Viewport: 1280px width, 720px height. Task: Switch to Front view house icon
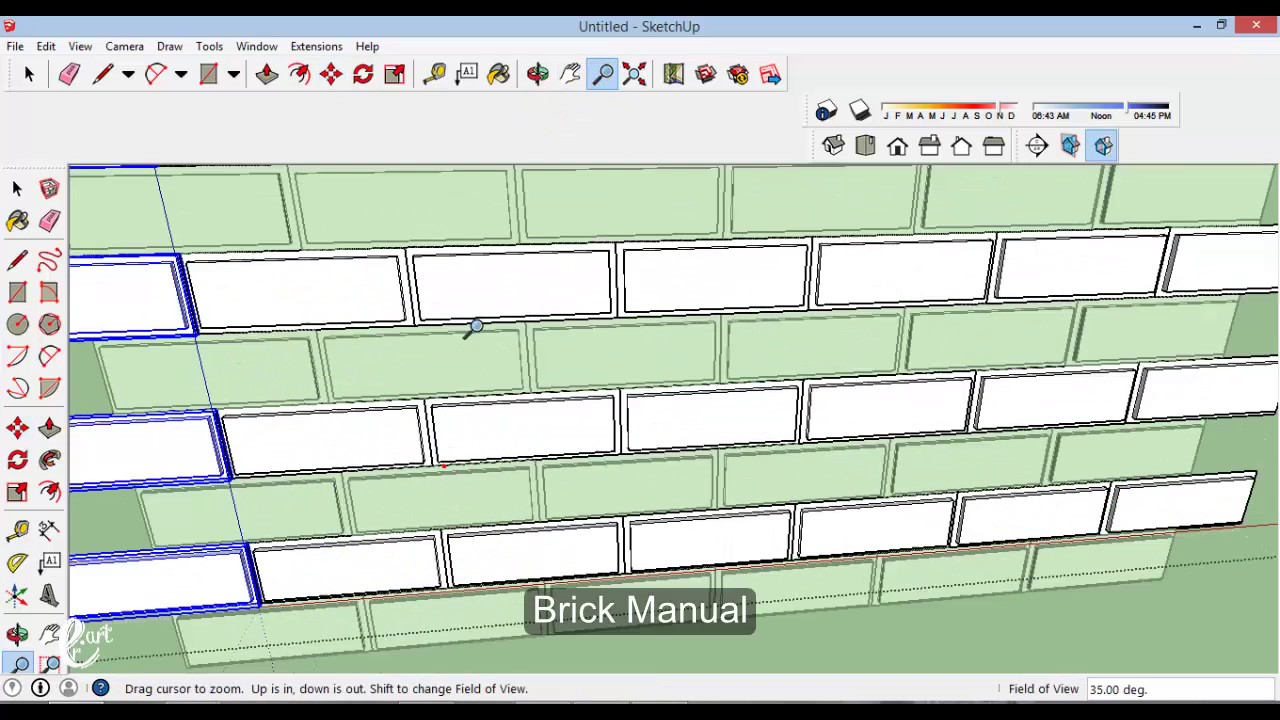[897, 146]
